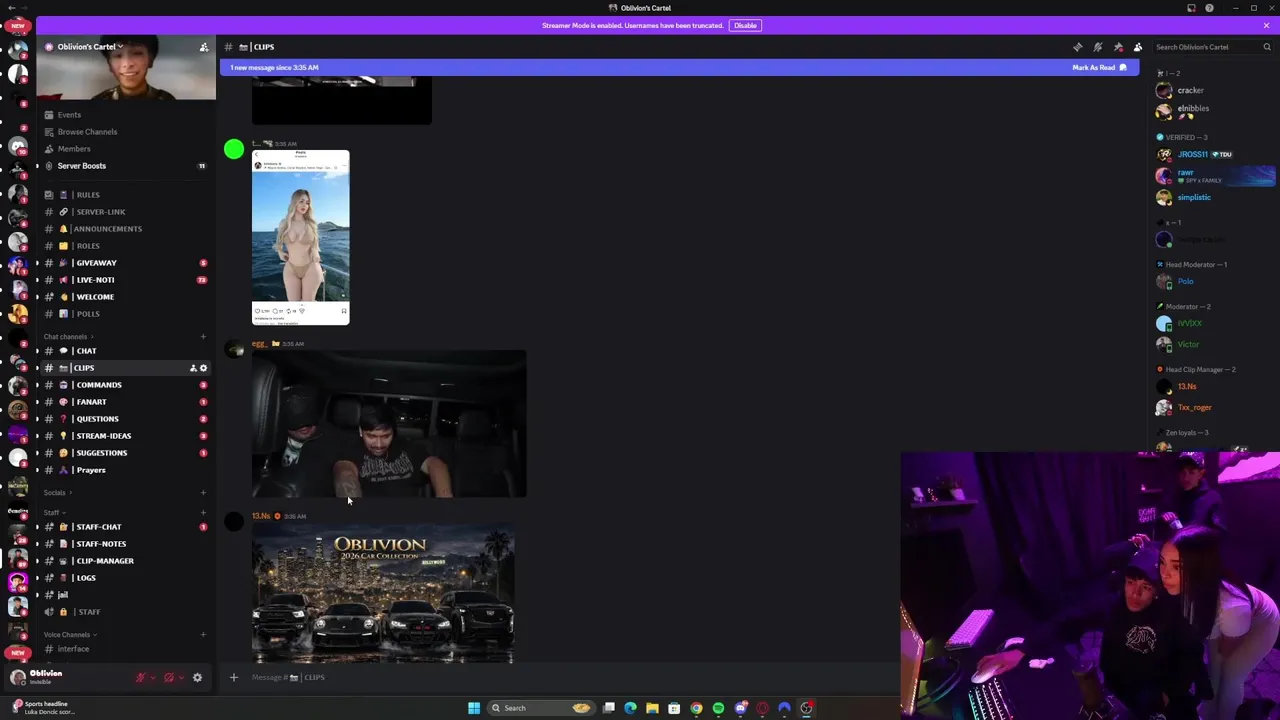Click the search magnifier icon
The height and width of the screenshot is (720, 1280).
1266,47
